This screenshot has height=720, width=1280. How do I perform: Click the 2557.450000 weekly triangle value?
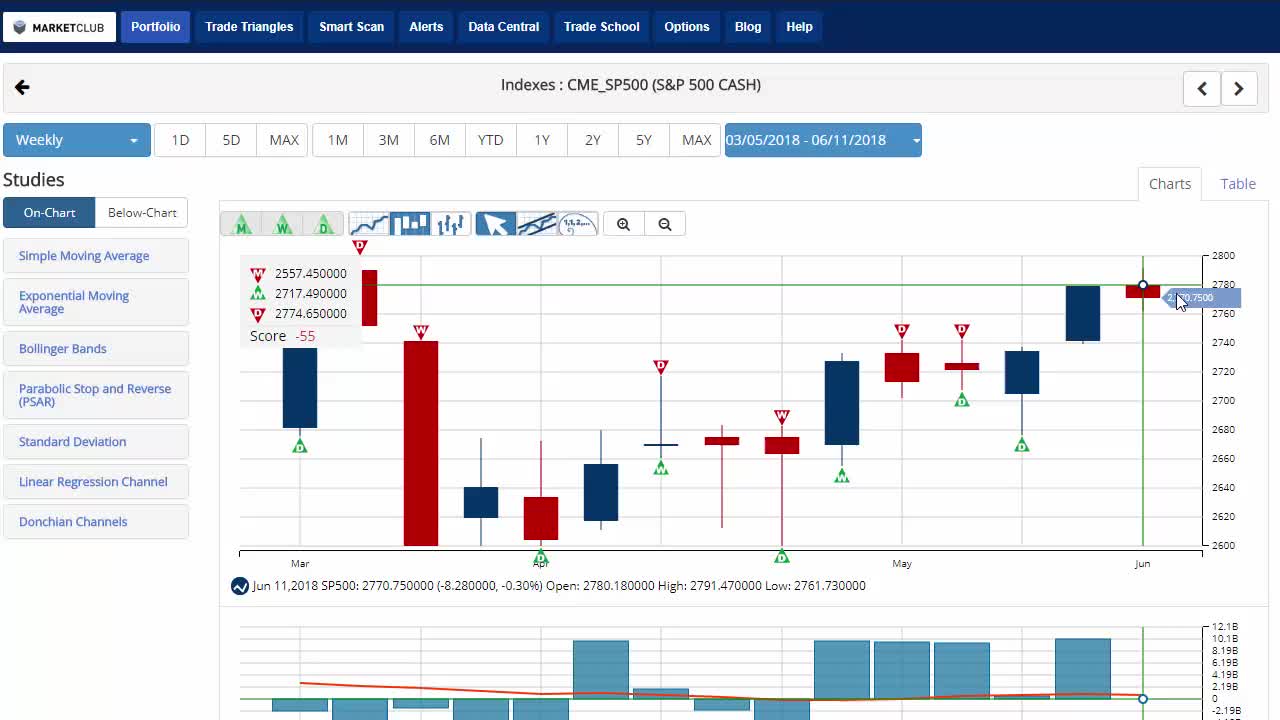pyautogui.click(x=311, y=273)
